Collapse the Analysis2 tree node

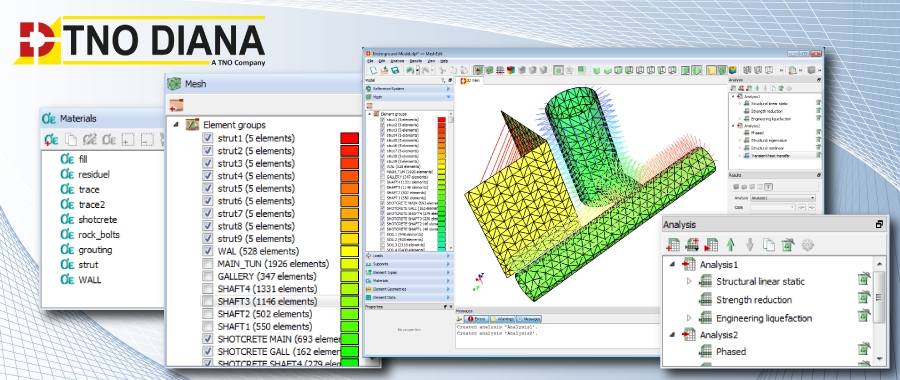coord(671,334)
